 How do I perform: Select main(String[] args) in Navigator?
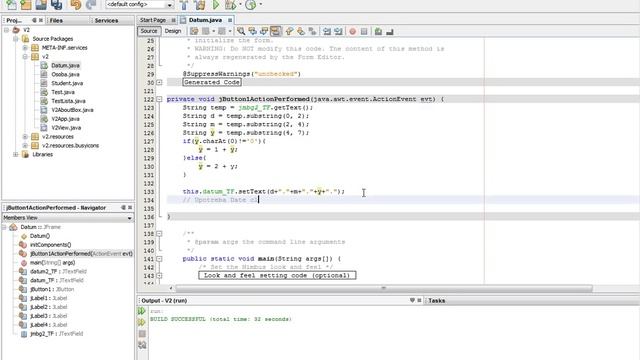[x=53, y=262]
